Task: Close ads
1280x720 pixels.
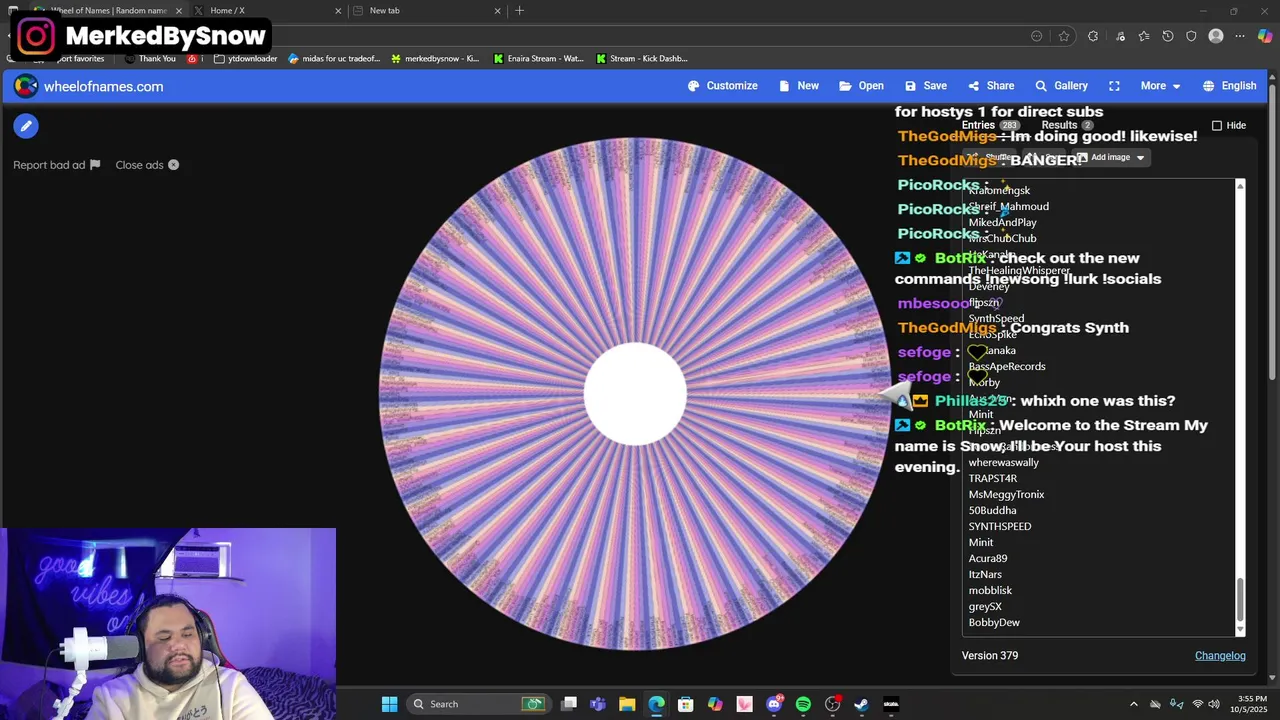Action: pyautogui.click(x=147, y=165)
